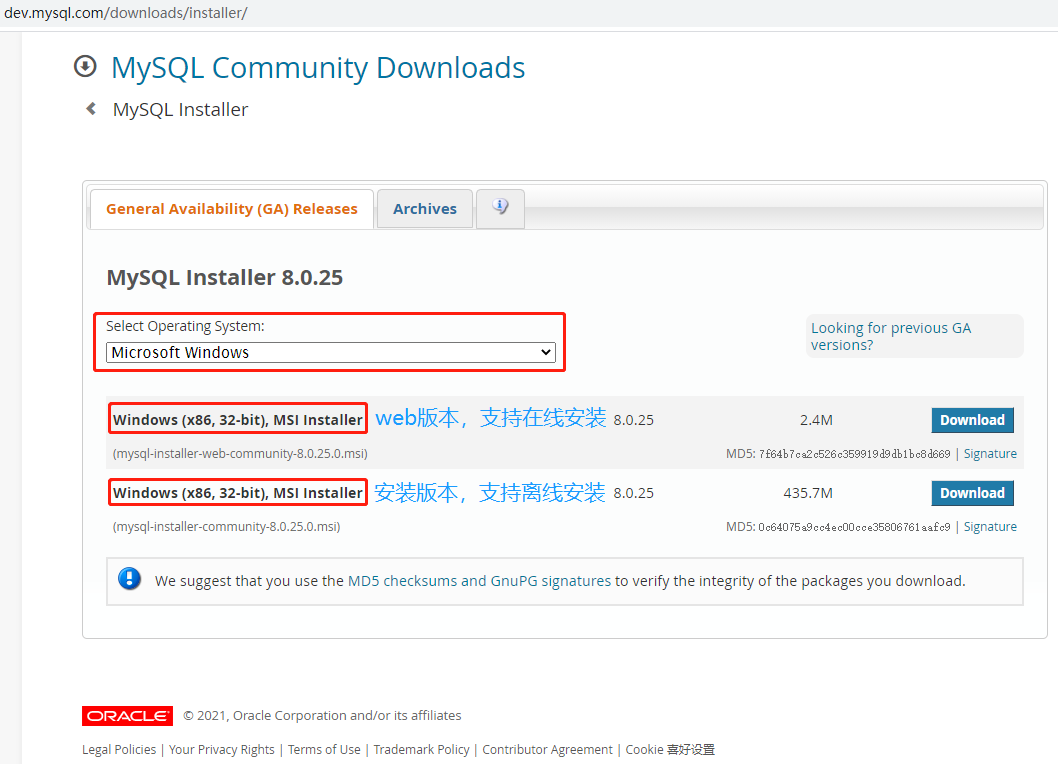Click the blue info icon in the suggestion box
1058x764 pixels.
pos(130,579)
